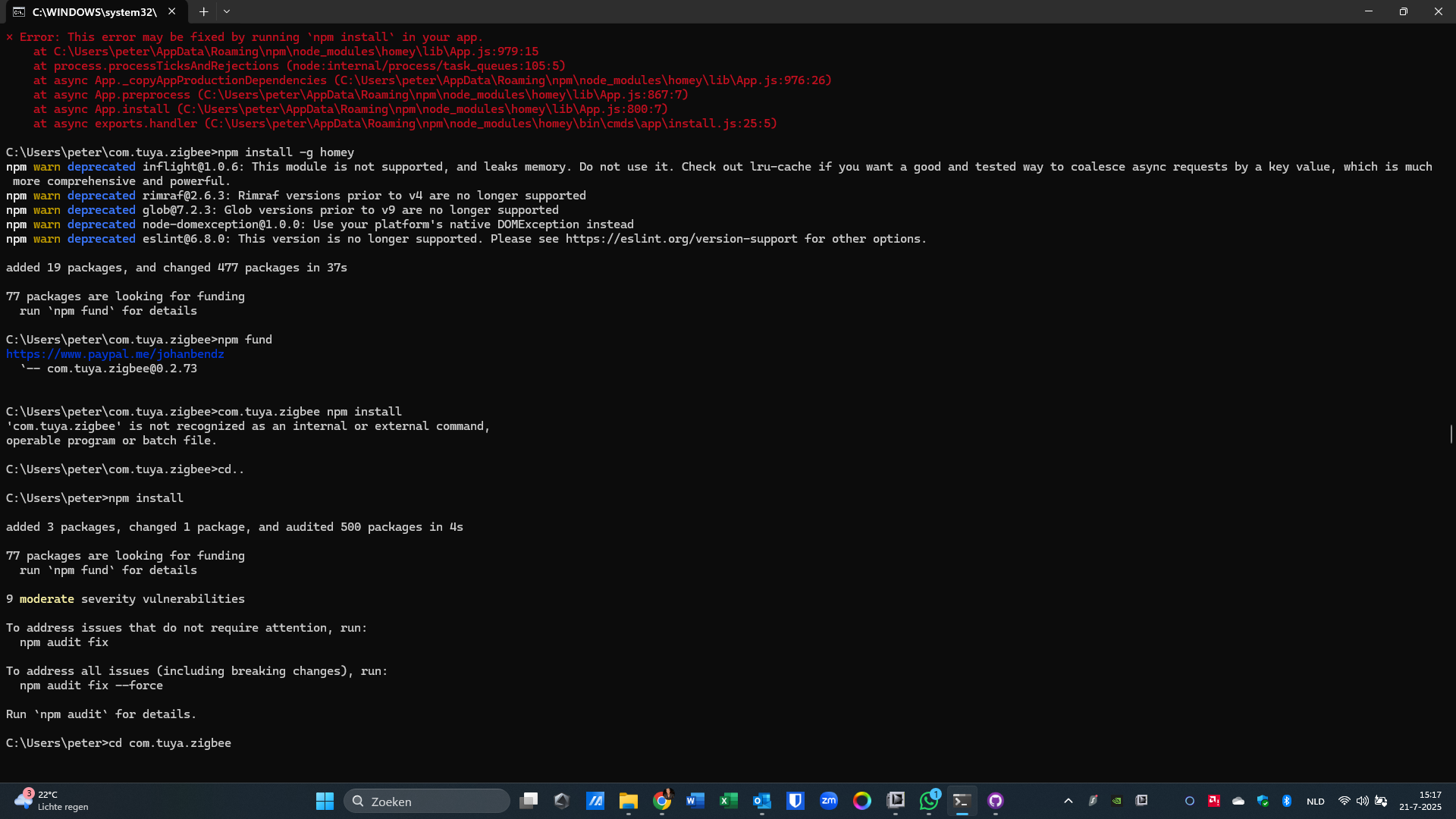Open Bitwarden from taskbar
Viewport: 1456px width, 819px height.
pos(795,801)
